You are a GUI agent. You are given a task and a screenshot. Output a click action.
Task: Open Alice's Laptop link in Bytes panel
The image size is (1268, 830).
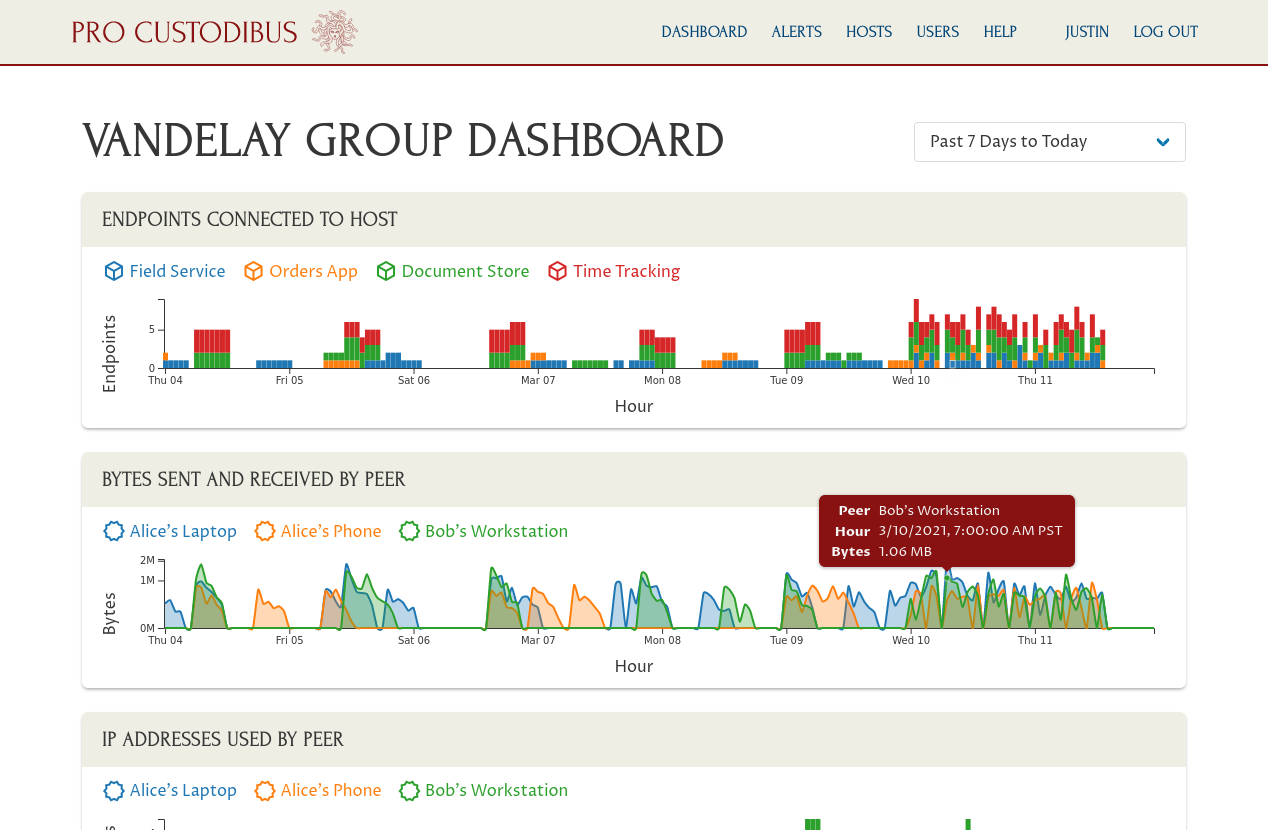click(183, 531)
